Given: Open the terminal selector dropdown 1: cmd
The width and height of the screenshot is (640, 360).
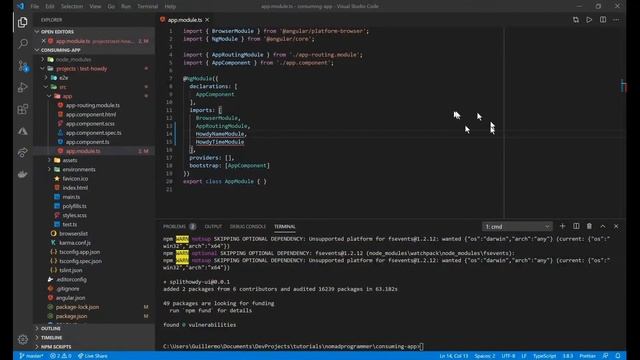Looking at the screenshot, I should 517,227.
